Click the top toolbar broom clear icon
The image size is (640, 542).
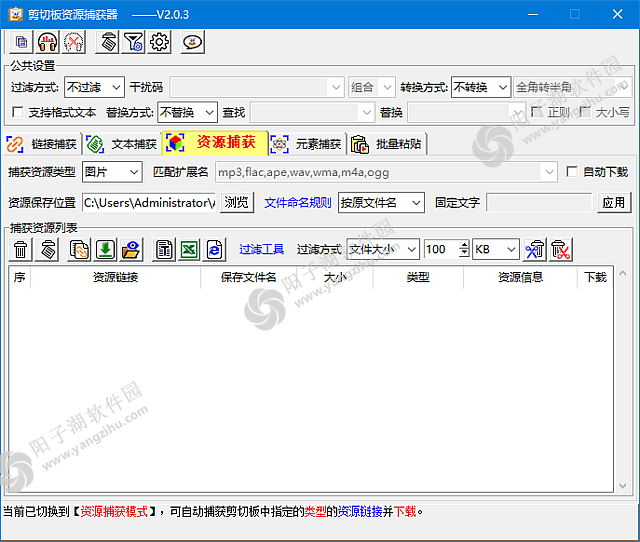(107, 42)
